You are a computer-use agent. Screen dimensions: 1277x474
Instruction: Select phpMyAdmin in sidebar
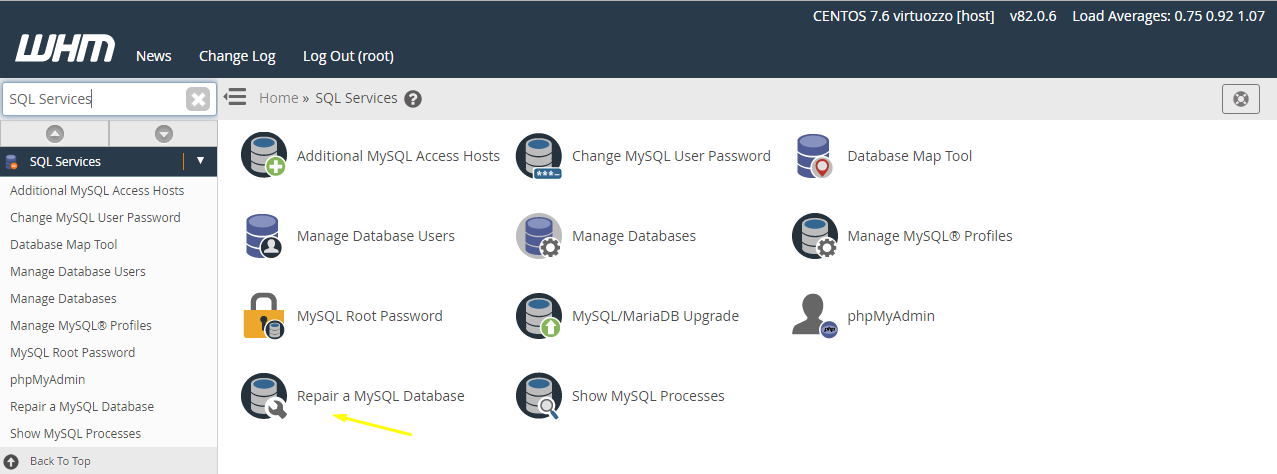pos(48,379)
